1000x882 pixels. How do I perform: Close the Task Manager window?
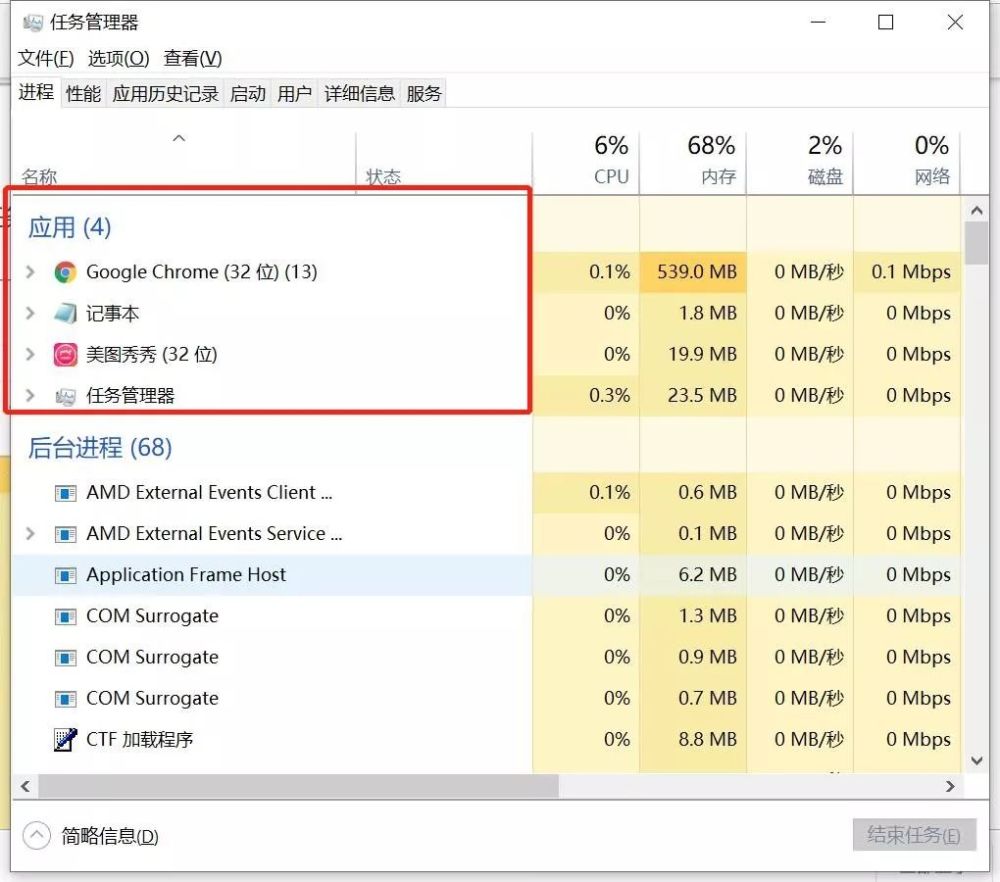955,22
